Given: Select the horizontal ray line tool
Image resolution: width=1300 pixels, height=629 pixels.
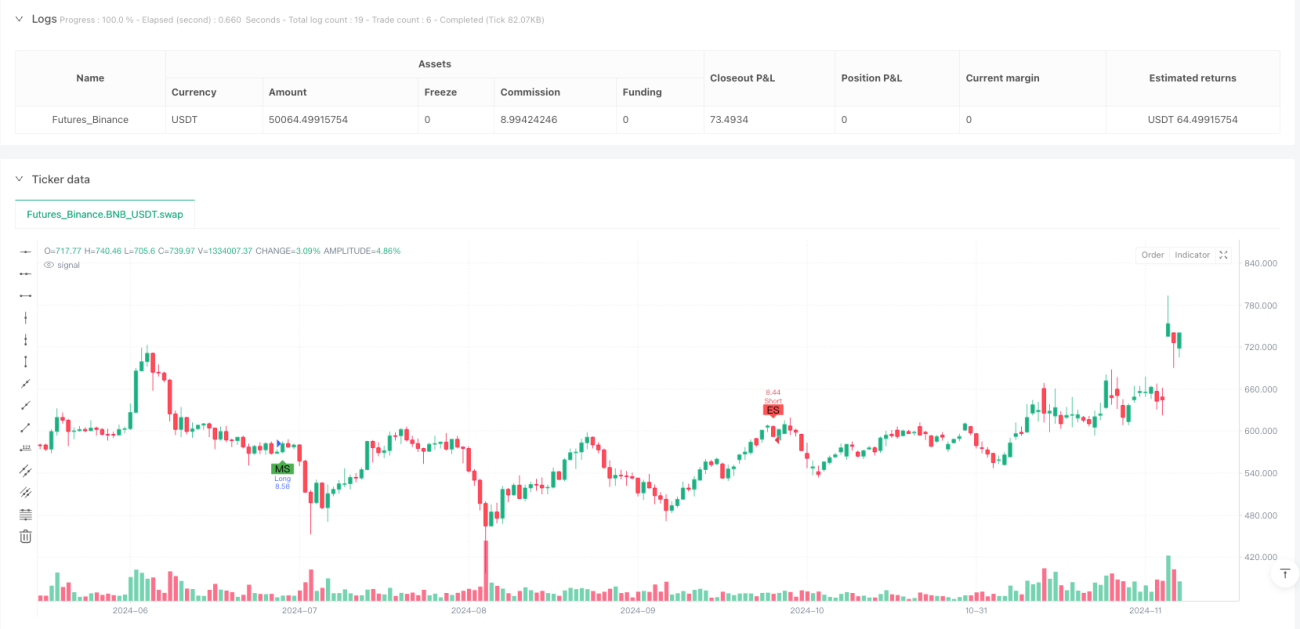Looking at the screenshot, I should pyautogui.click(x=26, y=274).
